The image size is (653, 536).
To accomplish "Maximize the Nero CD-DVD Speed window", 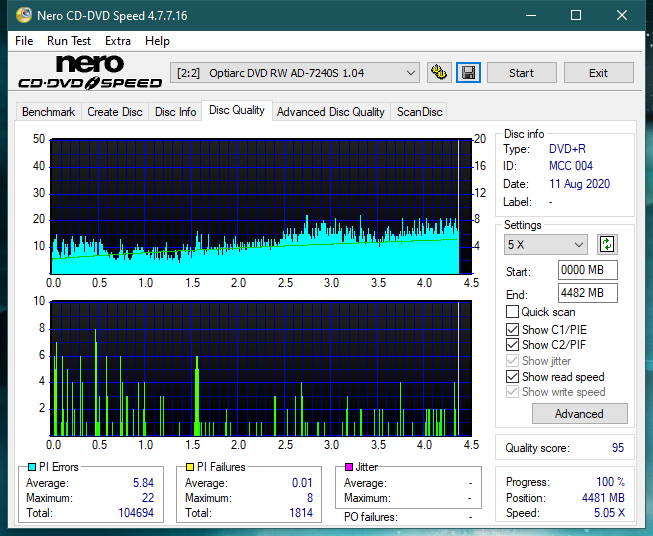I will pyautogui.click(x=576, y=15).
